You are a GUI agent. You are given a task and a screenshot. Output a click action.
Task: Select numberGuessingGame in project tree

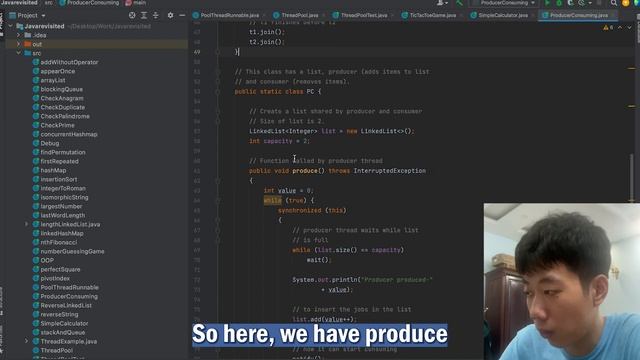click(x=72, y=251)
